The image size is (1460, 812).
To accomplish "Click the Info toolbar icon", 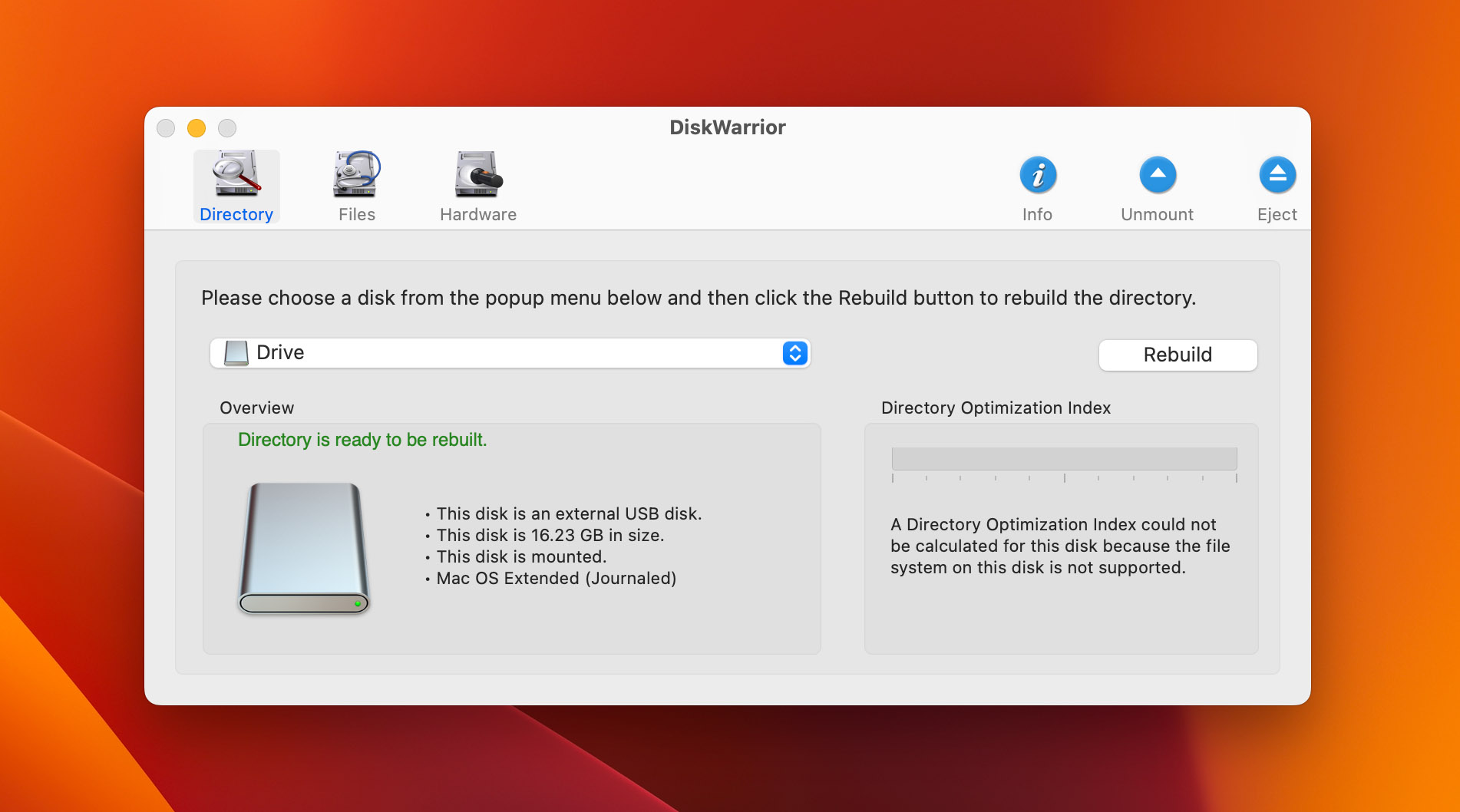I will point(1038,175).
